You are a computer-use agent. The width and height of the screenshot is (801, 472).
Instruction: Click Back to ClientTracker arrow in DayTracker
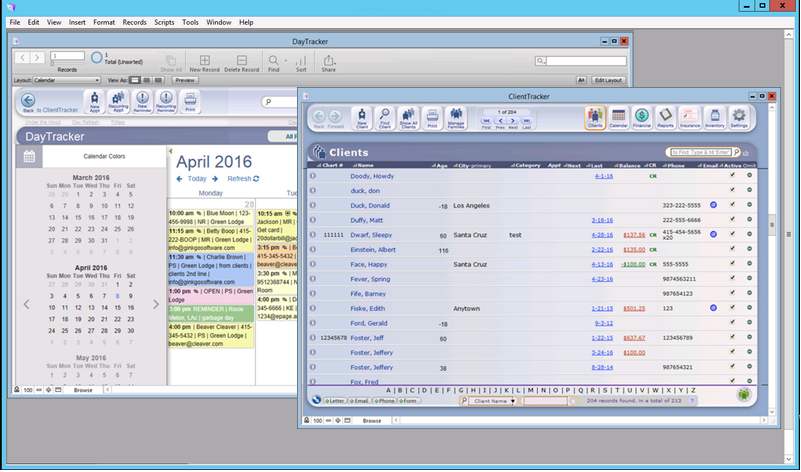click(28, 101)
